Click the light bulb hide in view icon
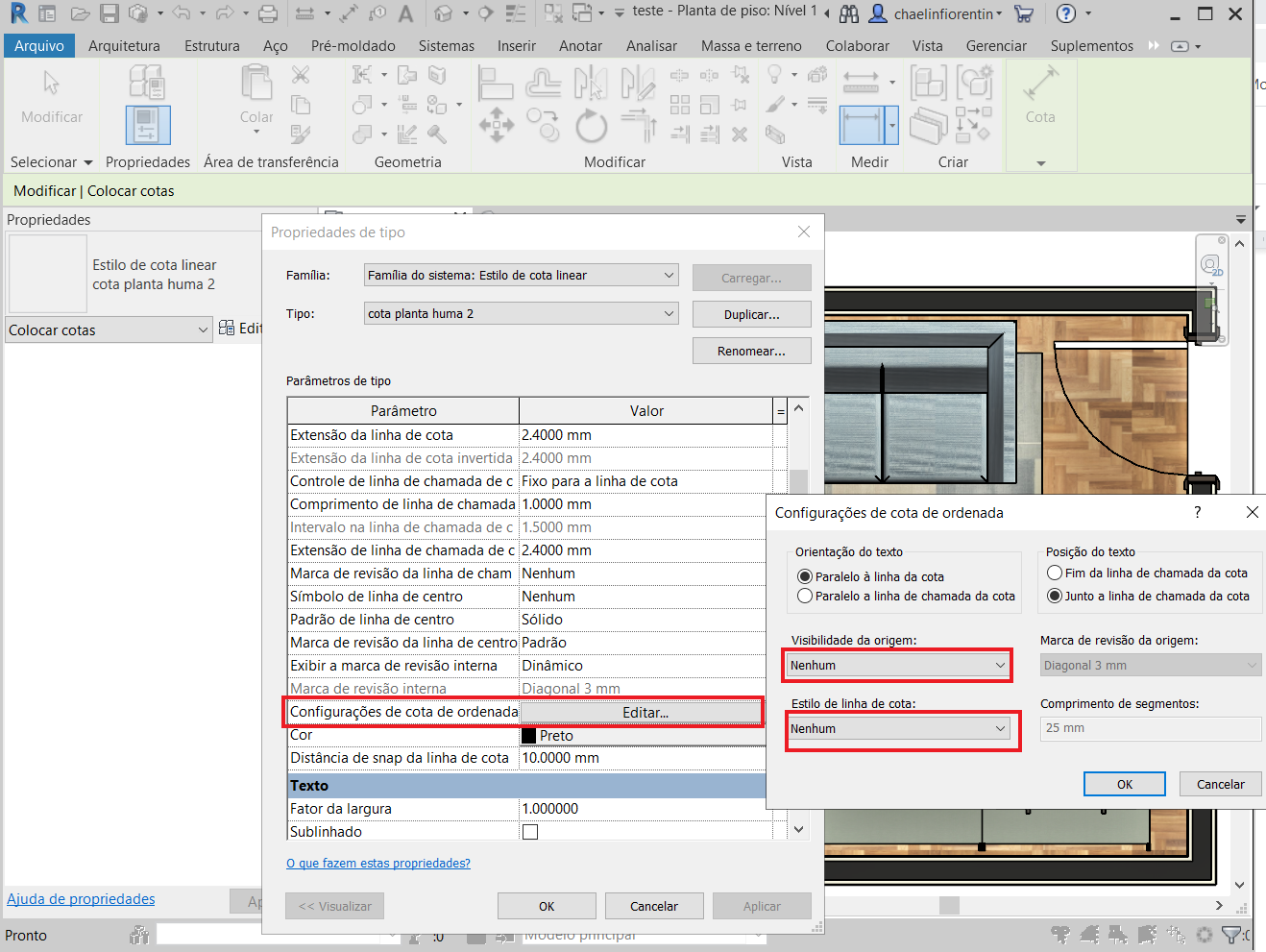Screen dimensions: 1266x952 [x=775, y=75]
